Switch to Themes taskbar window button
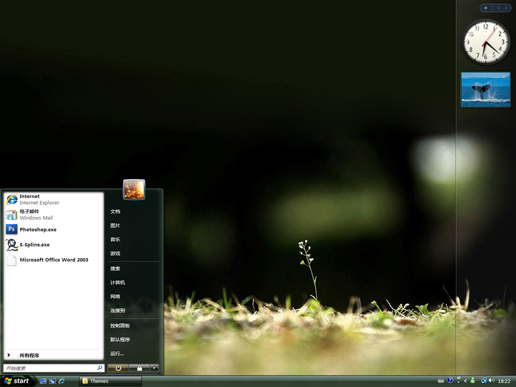 (110, 381)
